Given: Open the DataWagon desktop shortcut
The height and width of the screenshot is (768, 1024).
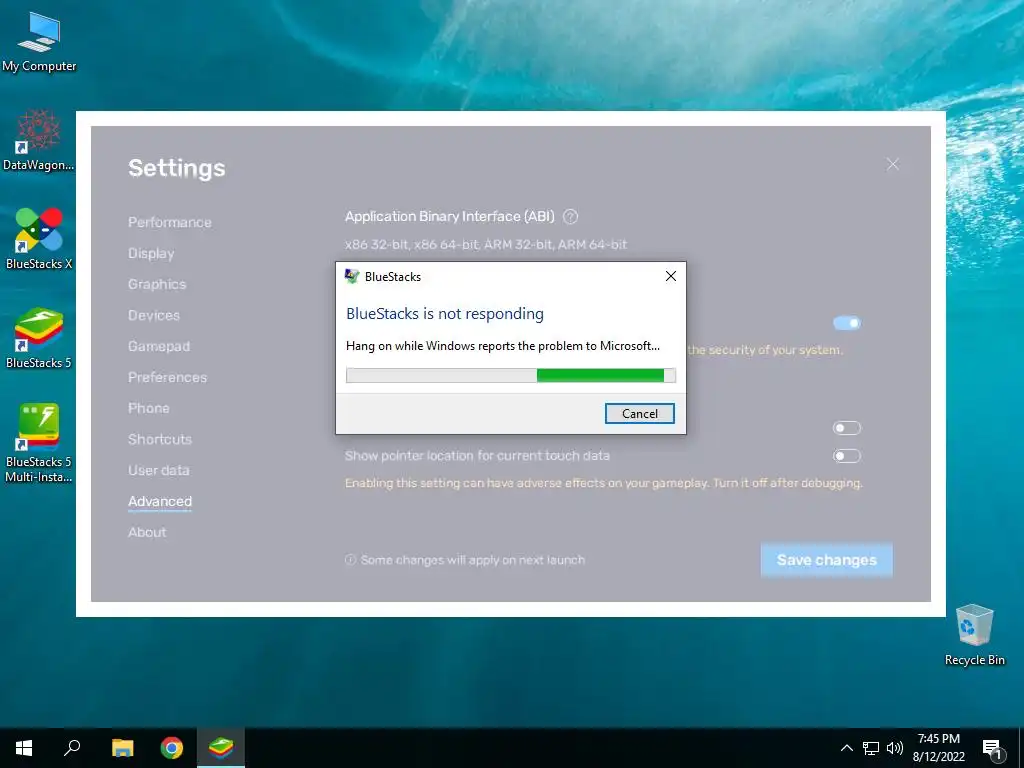Looking at the screenshot, I should pos(39,140).
